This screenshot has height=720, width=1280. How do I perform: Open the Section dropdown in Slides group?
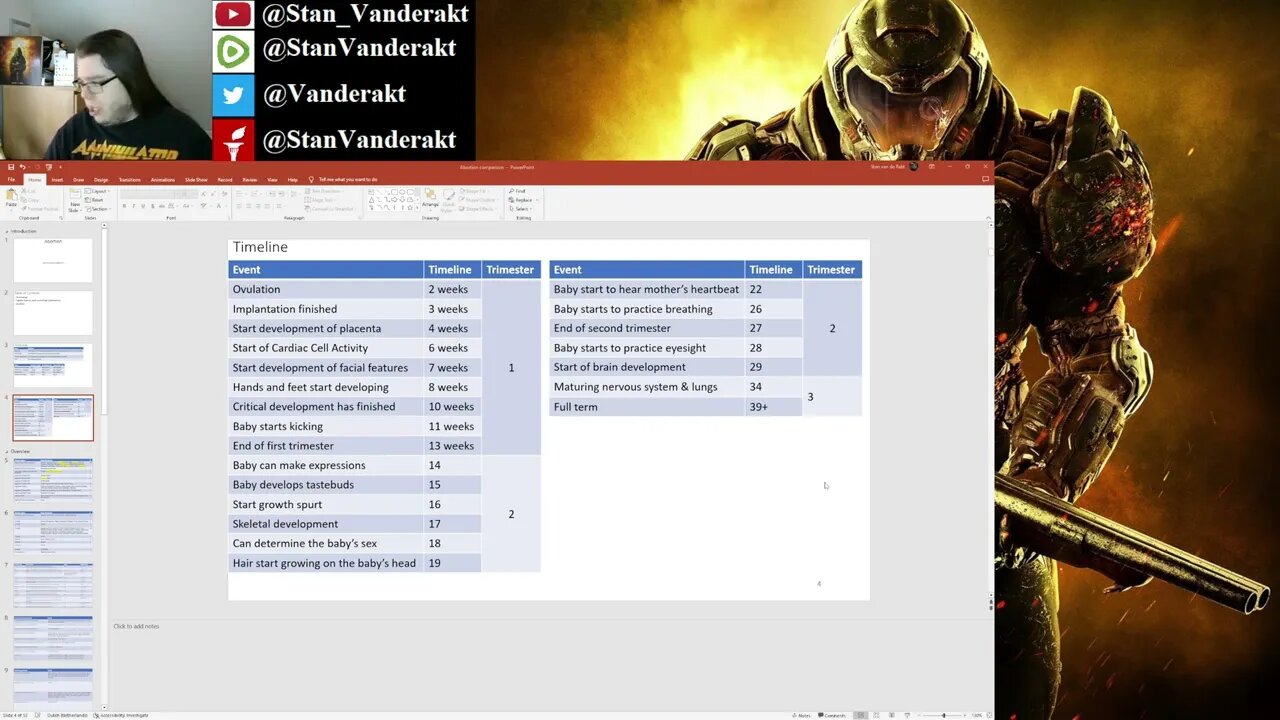[x=98, y=209]
